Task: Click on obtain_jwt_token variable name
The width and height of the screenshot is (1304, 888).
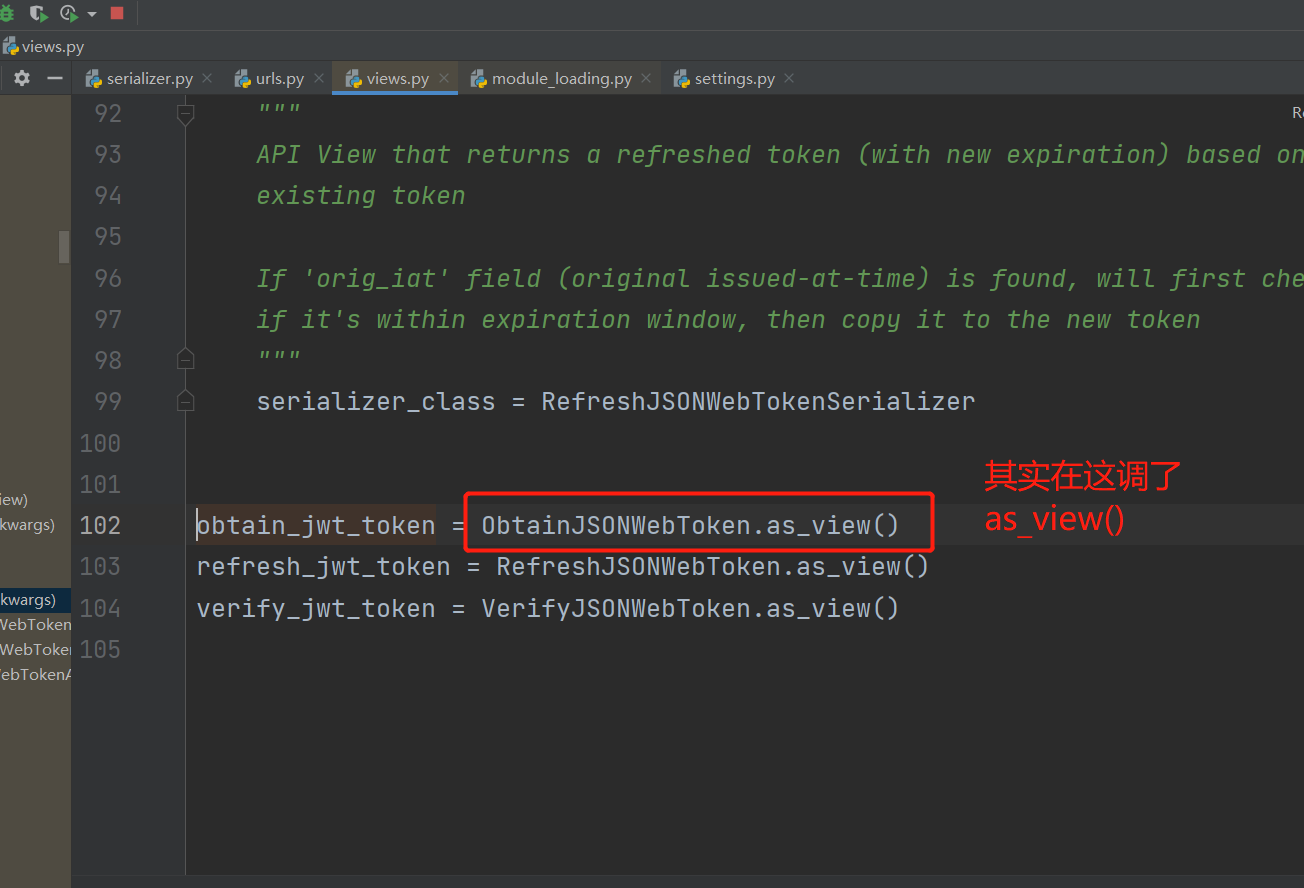Action: tap(316, 525)
